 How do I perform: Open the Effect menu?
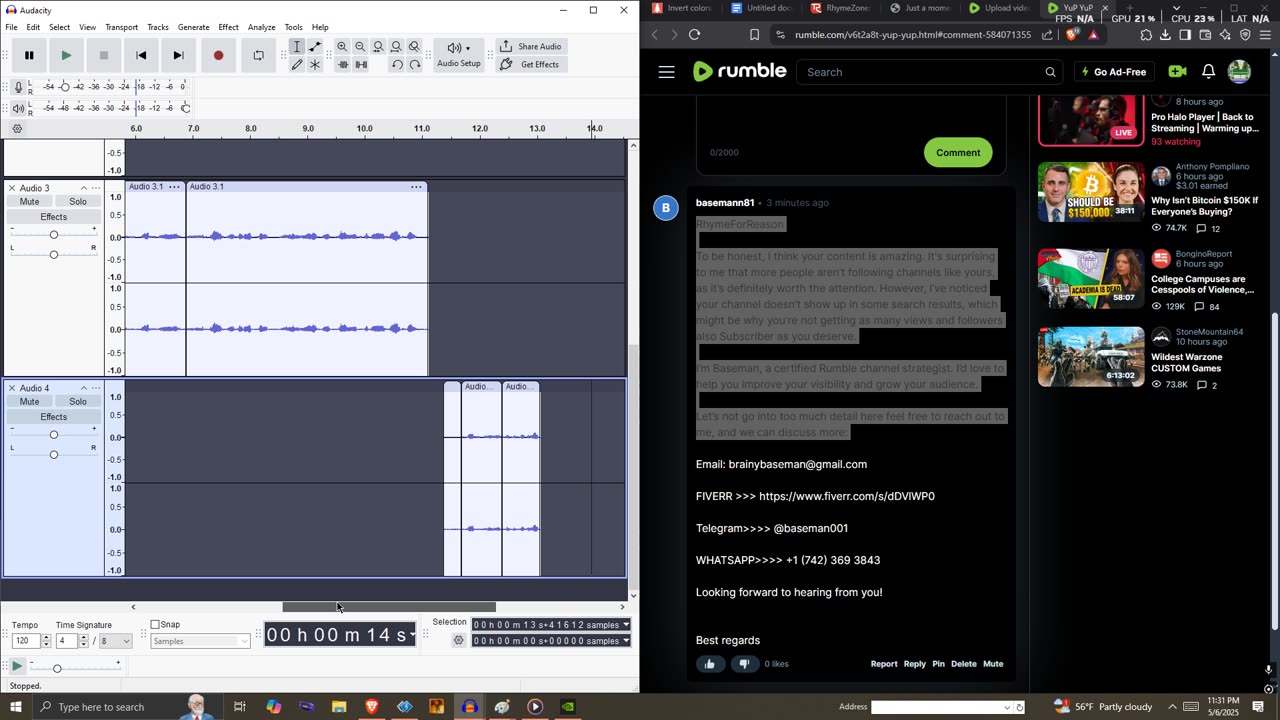pyautogui.click(x=228, y=27)
